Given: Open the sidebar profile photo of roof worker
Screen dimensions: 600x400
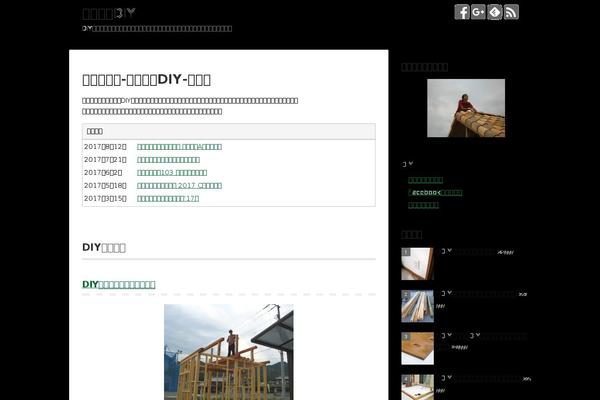Looking at the screenshot, I should (466, 108).
